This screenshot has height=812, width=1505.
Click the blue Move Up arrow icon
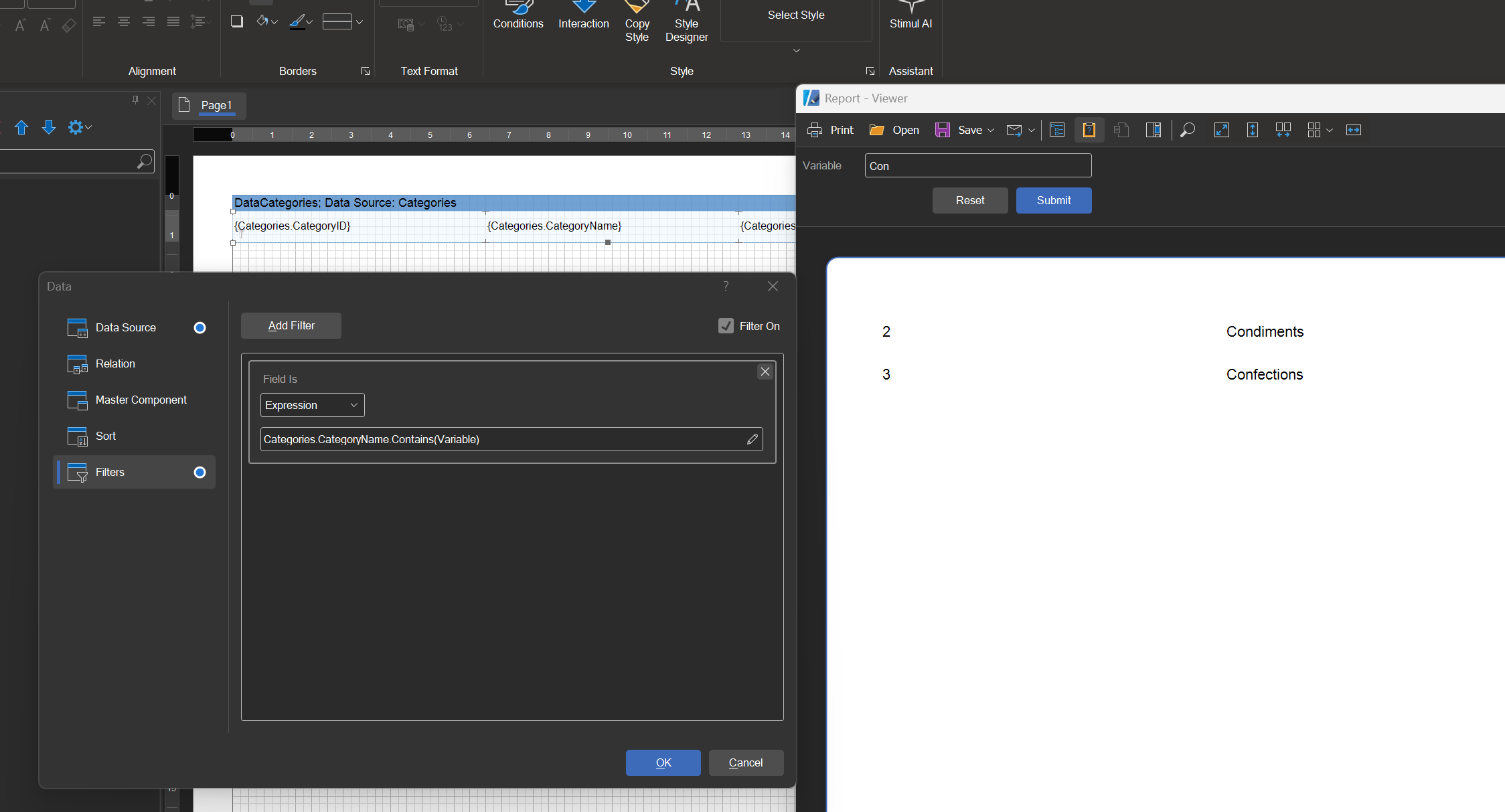[x=21, y=127]
